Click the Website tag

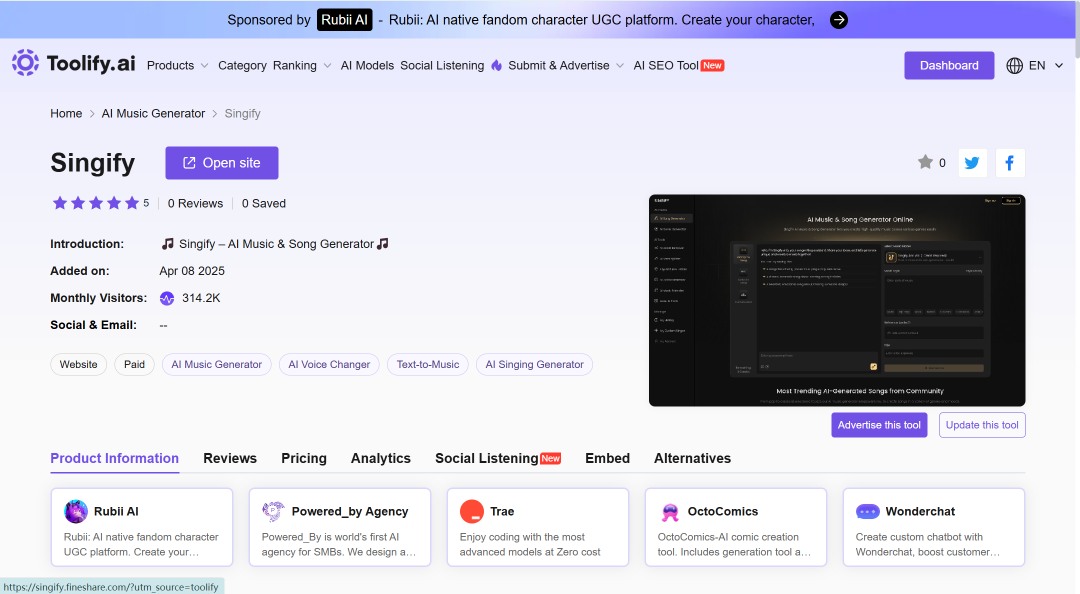point(79,365)
